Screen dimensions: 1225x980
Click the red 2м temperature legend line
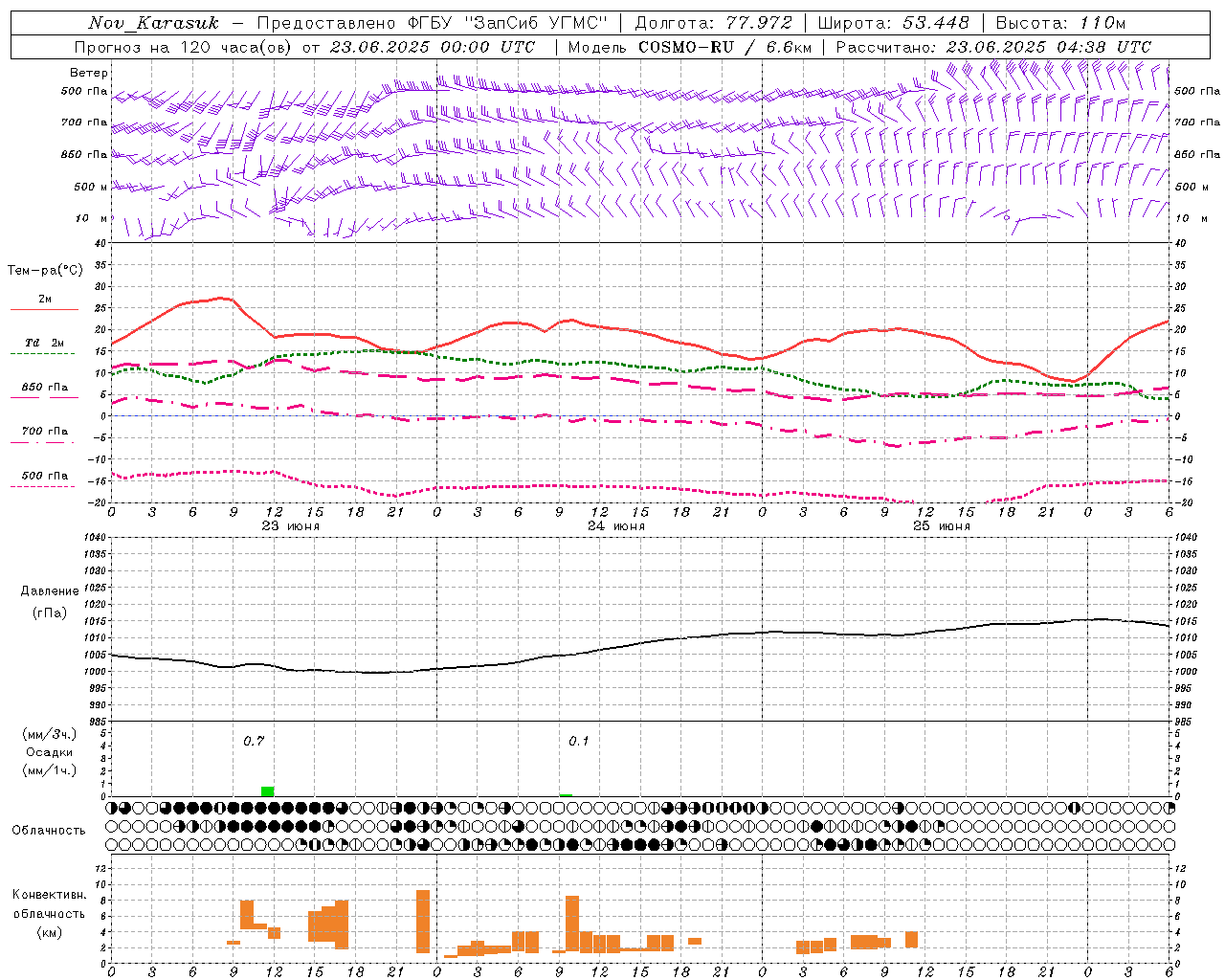pos(44,309)
